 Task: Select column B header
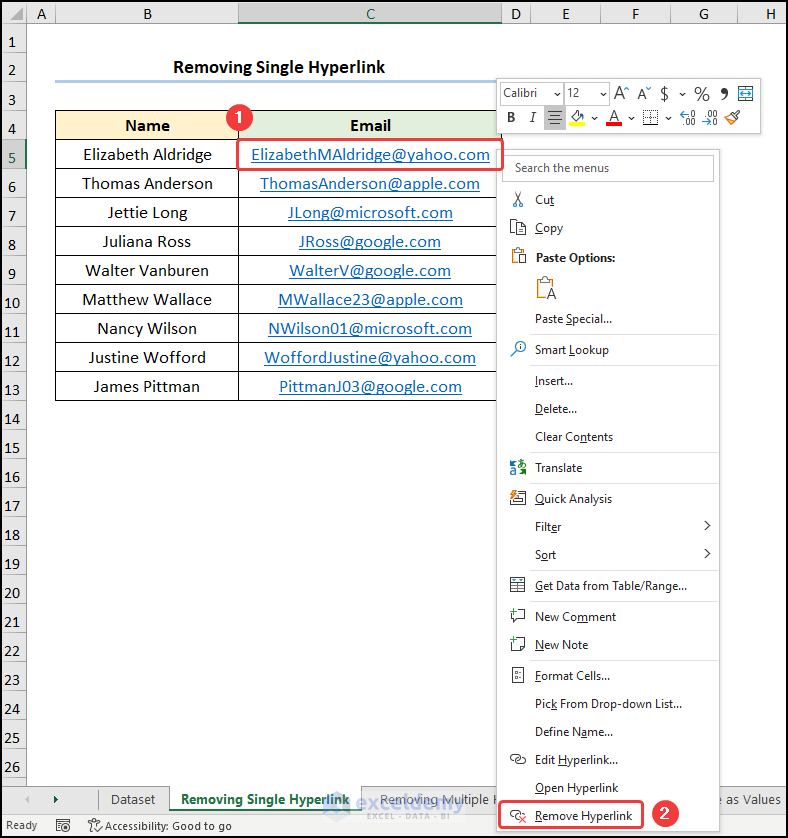point(148,14)
